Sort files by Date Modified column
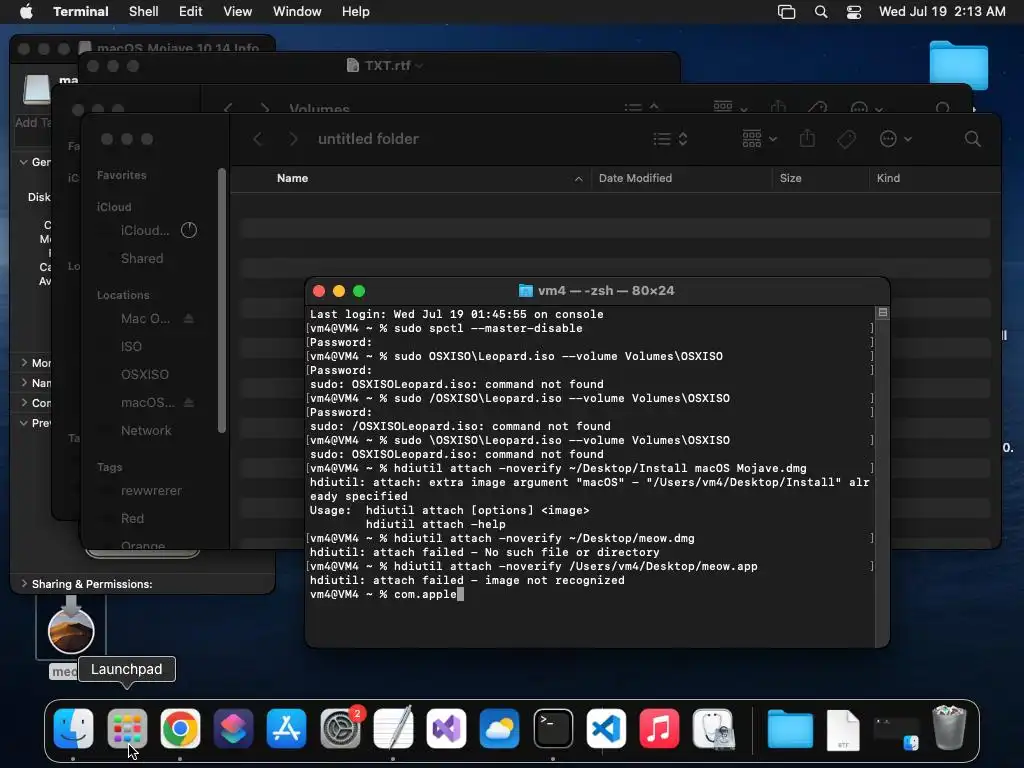The height and width of the screenshot is (768, 1024). [x=681, y=178]
